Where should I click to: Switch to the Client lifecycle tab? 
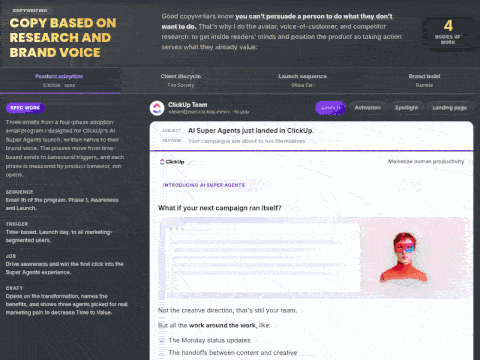coord(181,81)
